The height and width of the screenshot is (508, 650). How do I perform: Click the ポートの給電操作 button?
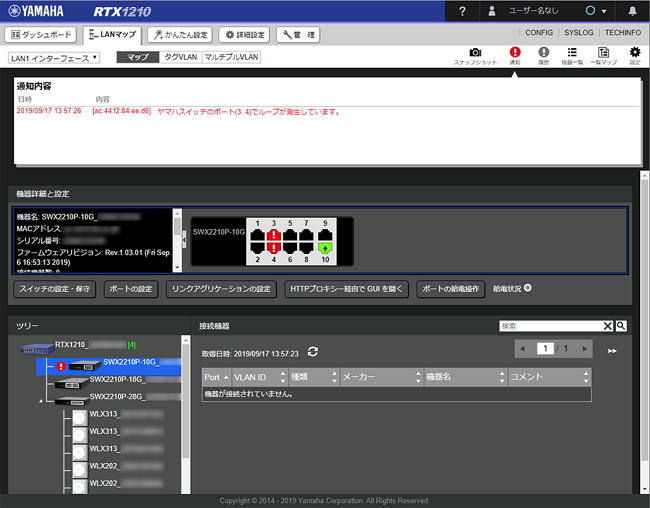coord(451,289)
